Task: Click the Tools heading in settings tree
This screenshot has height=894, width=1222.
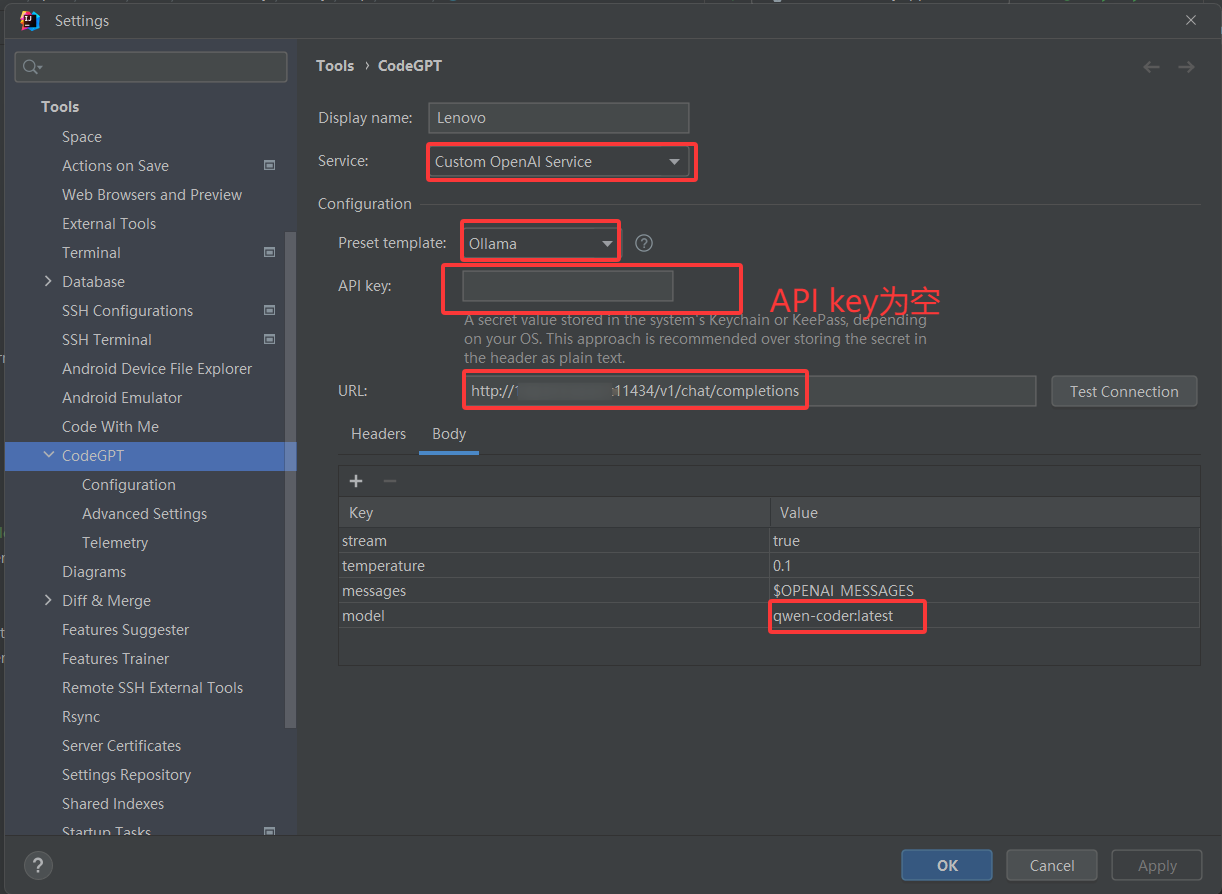Action: click(60, 106)
